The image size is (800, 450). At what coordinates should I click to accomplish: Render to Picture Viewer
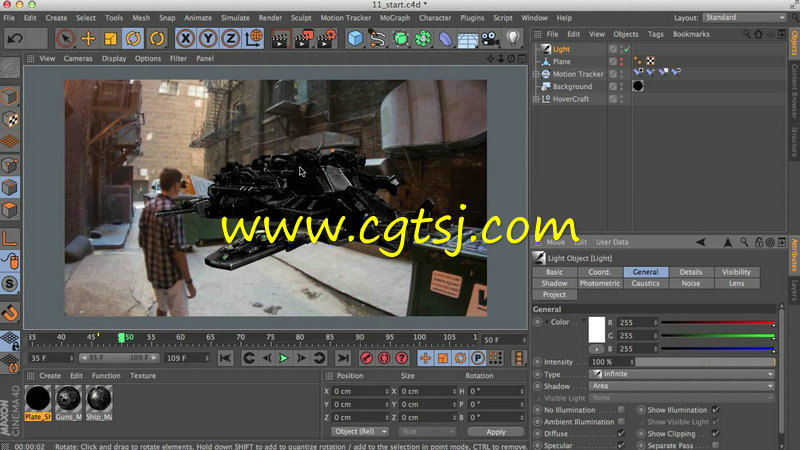303,38
